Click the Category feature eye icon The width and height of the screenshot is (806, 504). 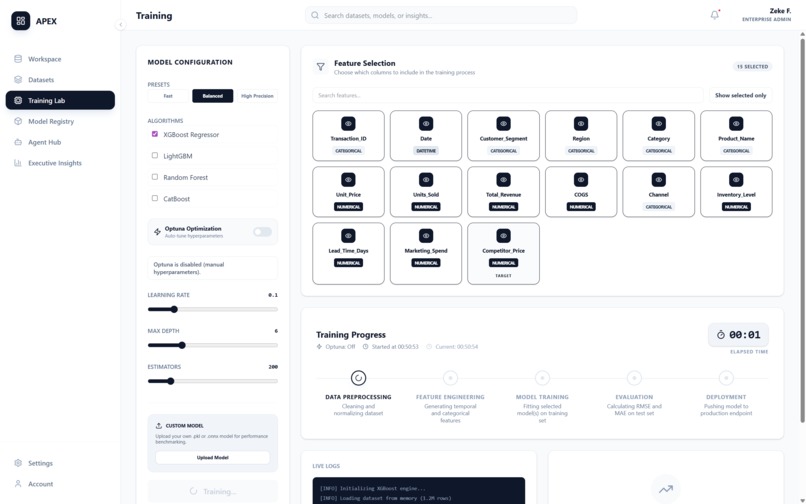click(x=658, y=124)
